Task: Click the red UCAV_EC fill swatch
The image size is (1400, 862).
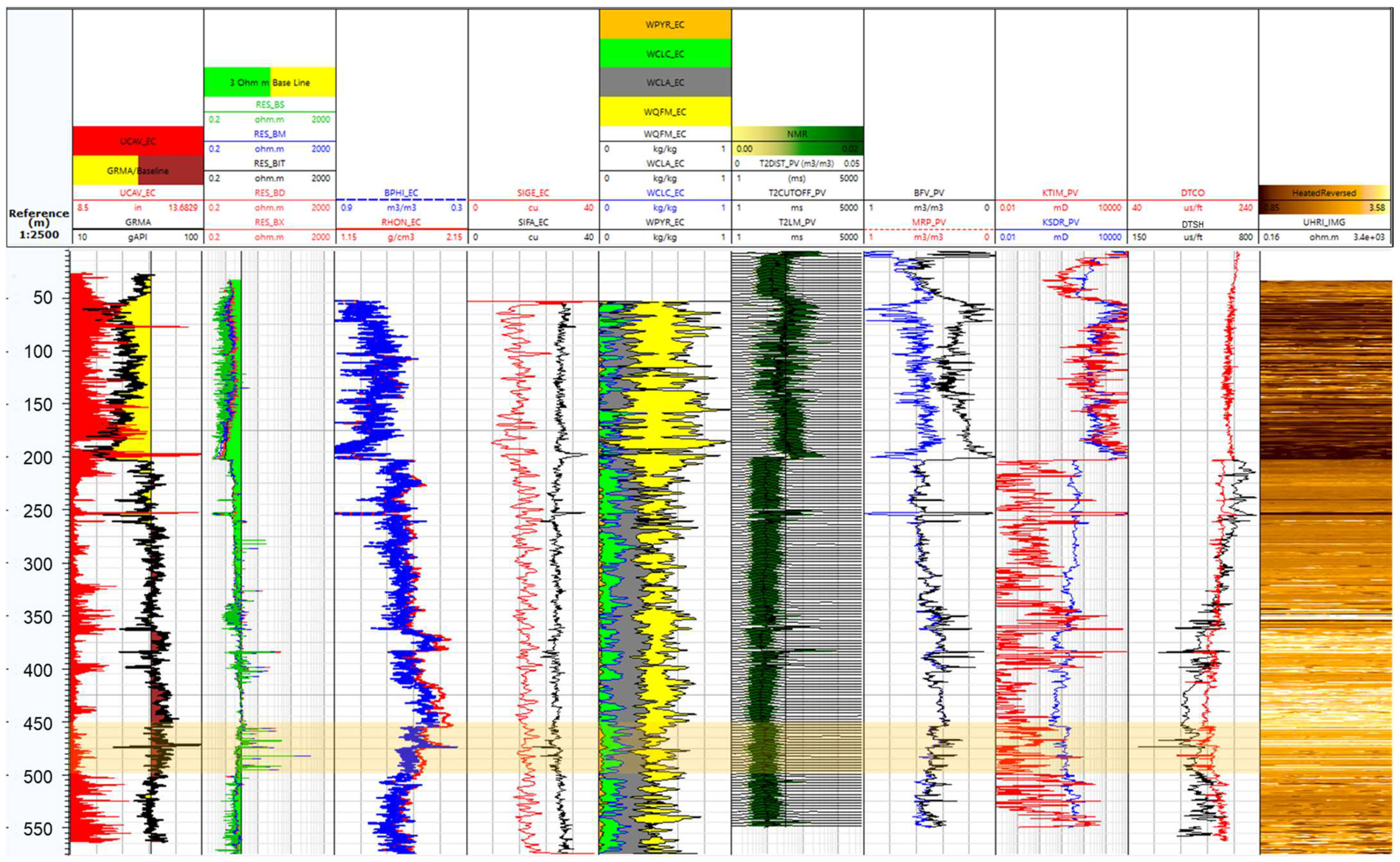Action: tap(138, 141)
